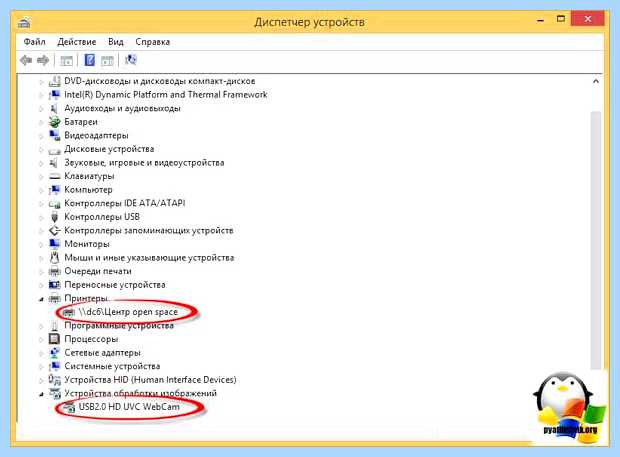Open the Действие menu
Viewport: 620px width, 457px height.
tap(77, 42)
